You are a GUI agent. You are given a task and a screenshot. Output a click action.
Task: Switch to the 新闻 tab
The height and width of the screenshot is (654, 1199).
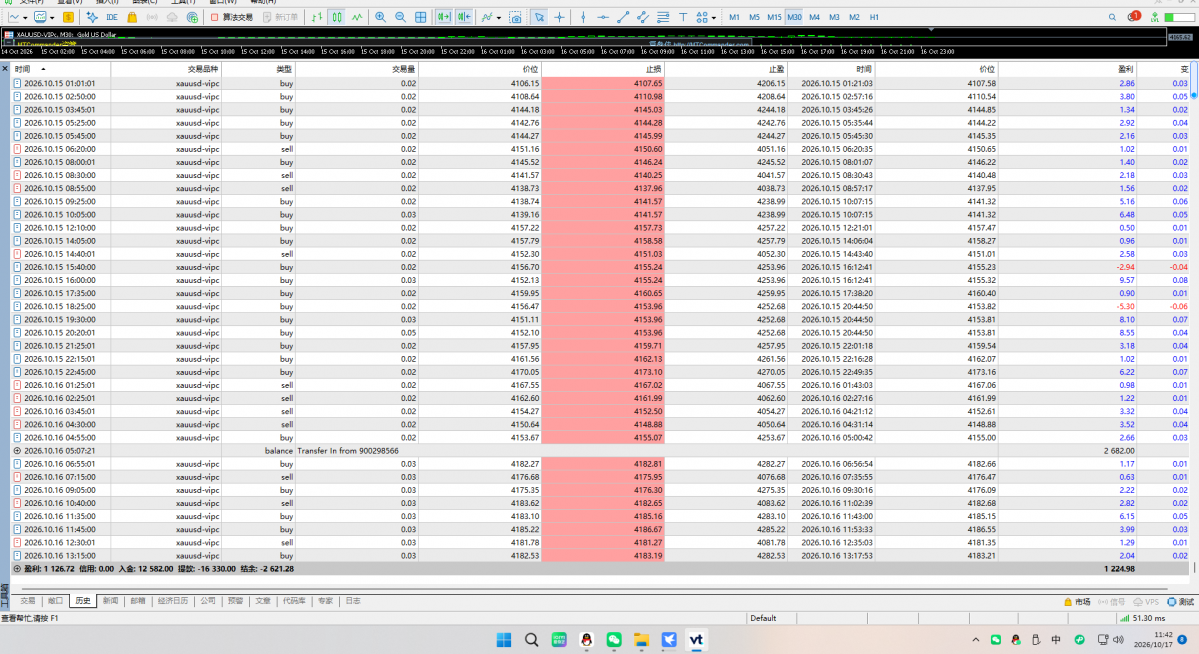110,601
